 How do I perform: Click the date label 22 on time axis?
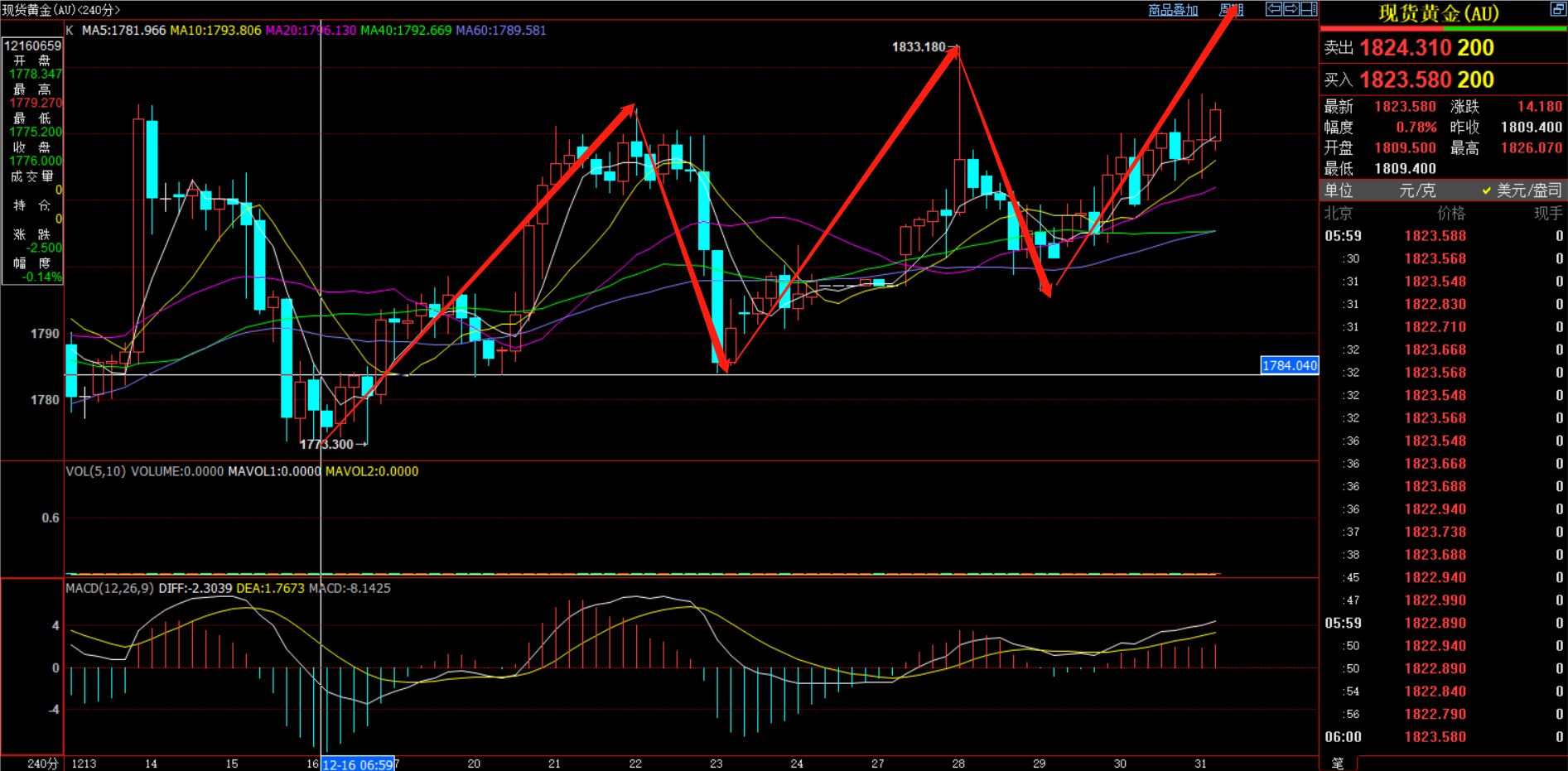tap(635, 764)
